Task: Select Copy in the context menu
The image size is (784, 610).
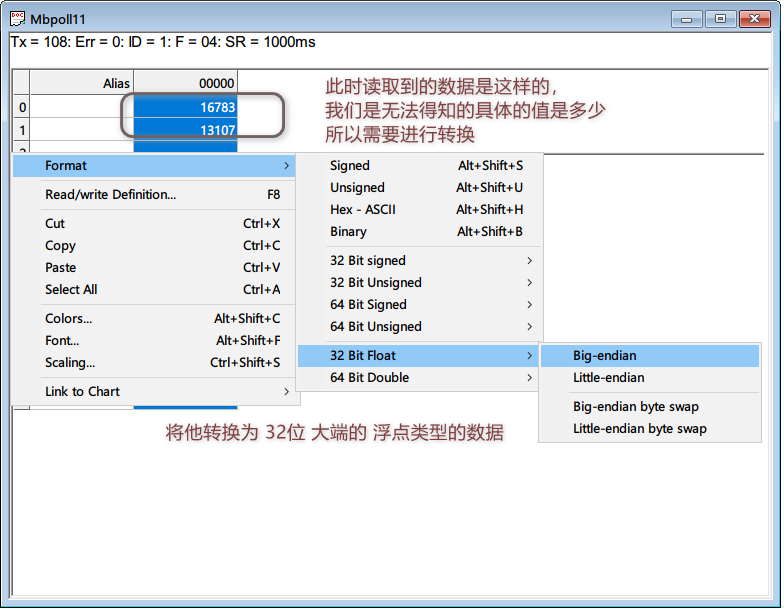Action: [x=154, y=246]
